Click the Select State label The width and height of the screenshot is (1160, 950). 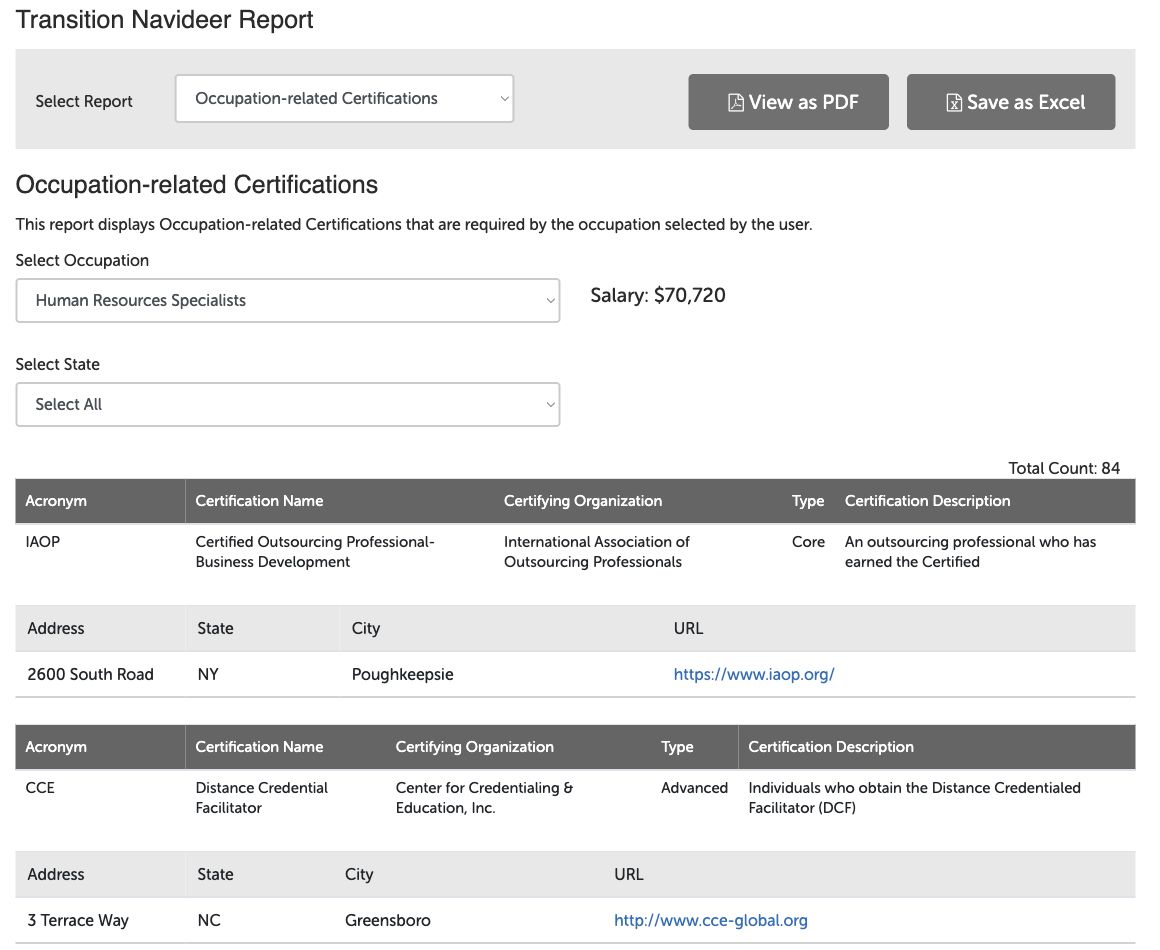[58, 364]
